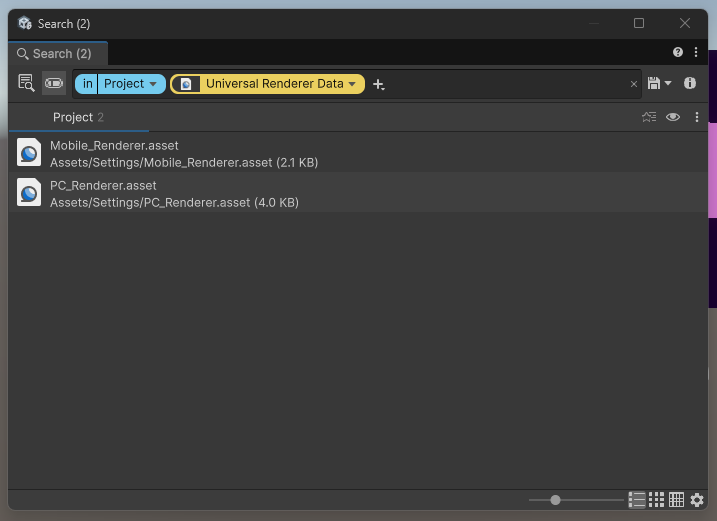Open Search help icon

click(678, 53)
